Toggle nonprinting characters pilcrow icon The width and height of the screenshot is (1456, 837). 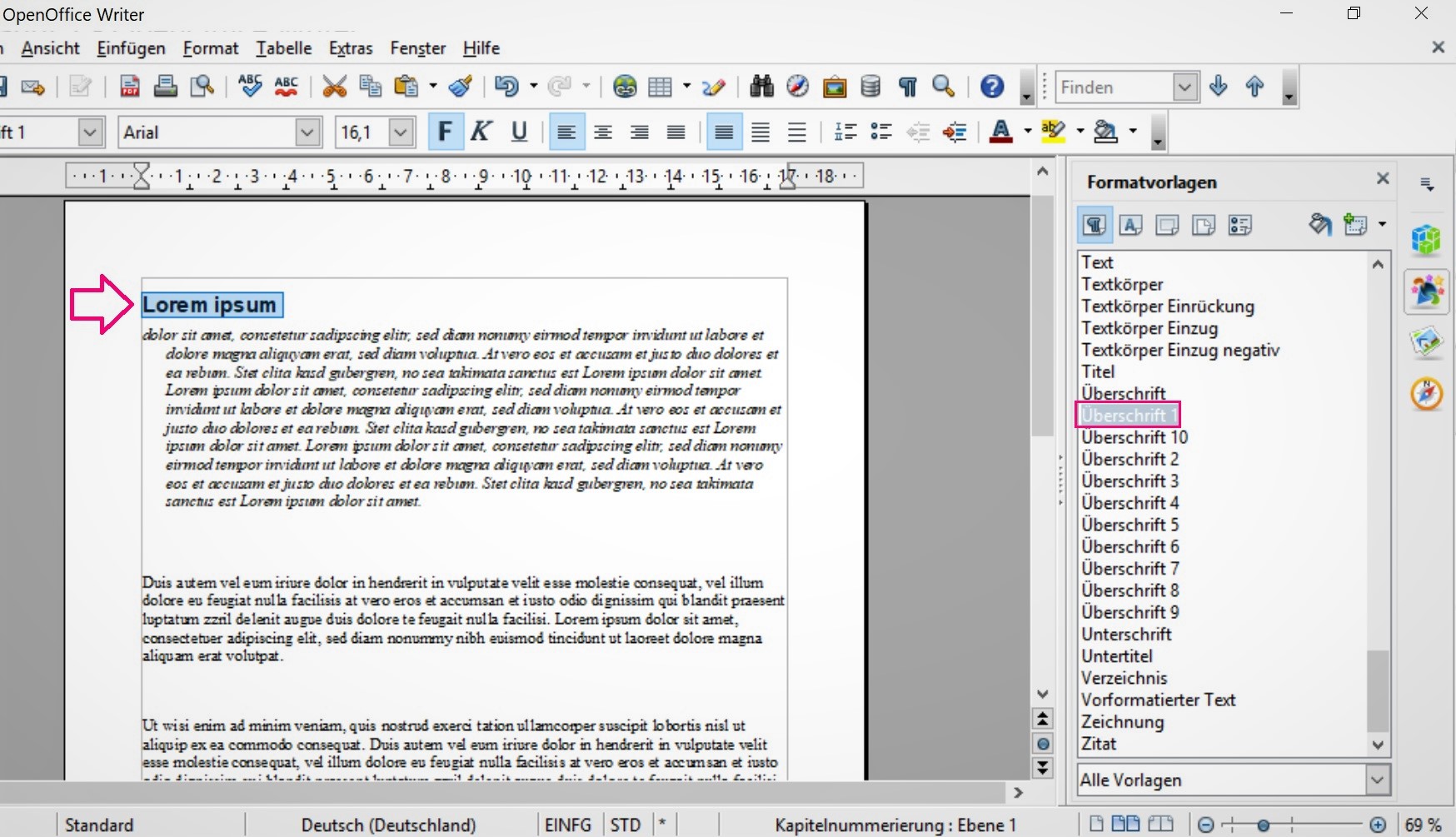[907, 87]
